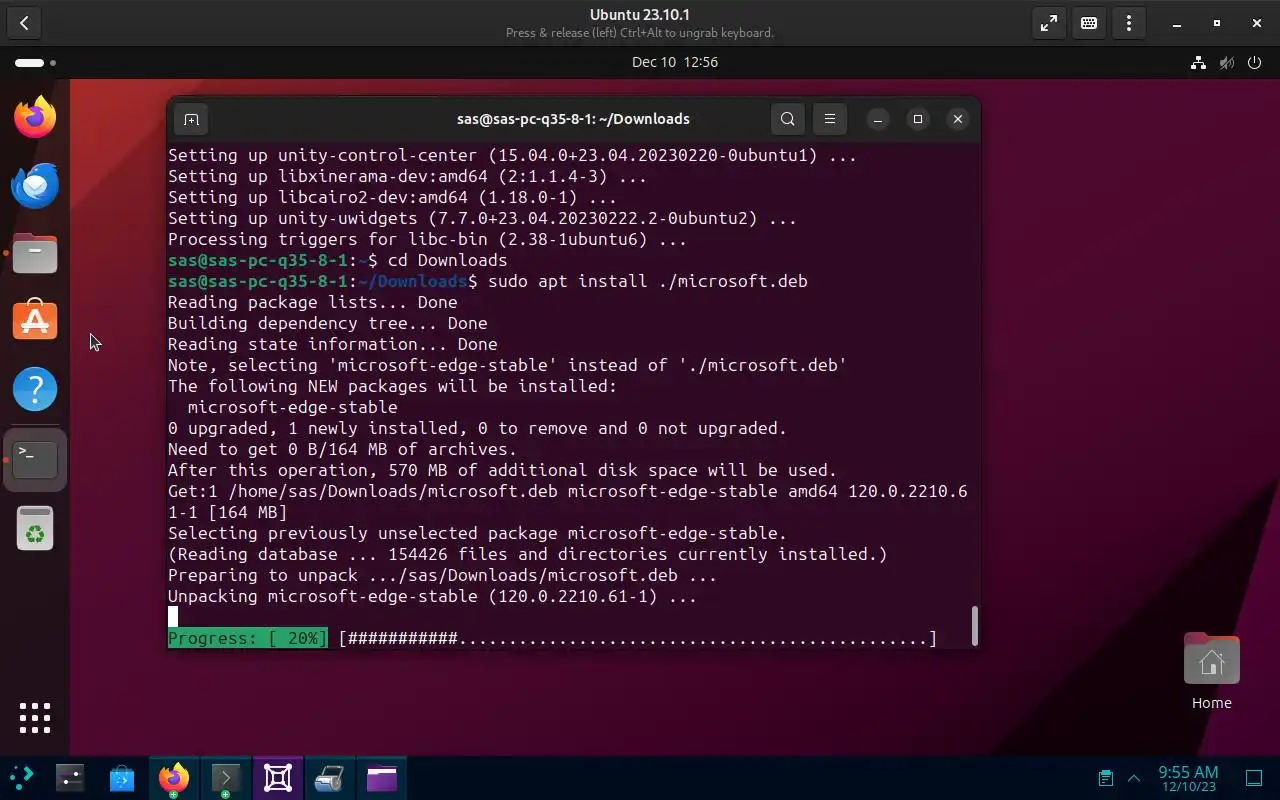This screenshot has width=1280, height=800.
Task: Switch to Firefox in the host taskbar
Action: pyautogui.click(x=174, y=778)
